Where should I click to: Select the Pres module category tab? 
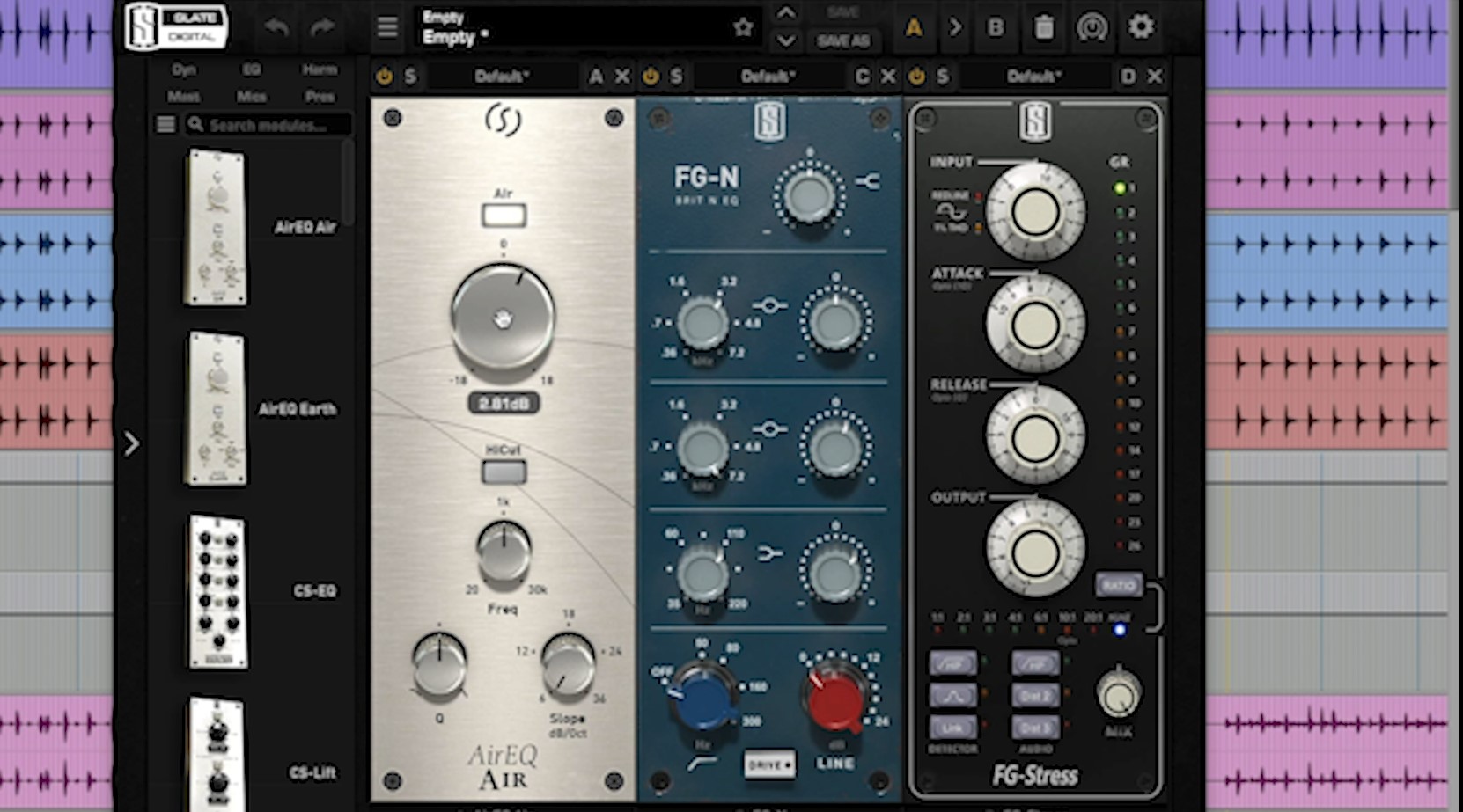[x=319, y=96]
